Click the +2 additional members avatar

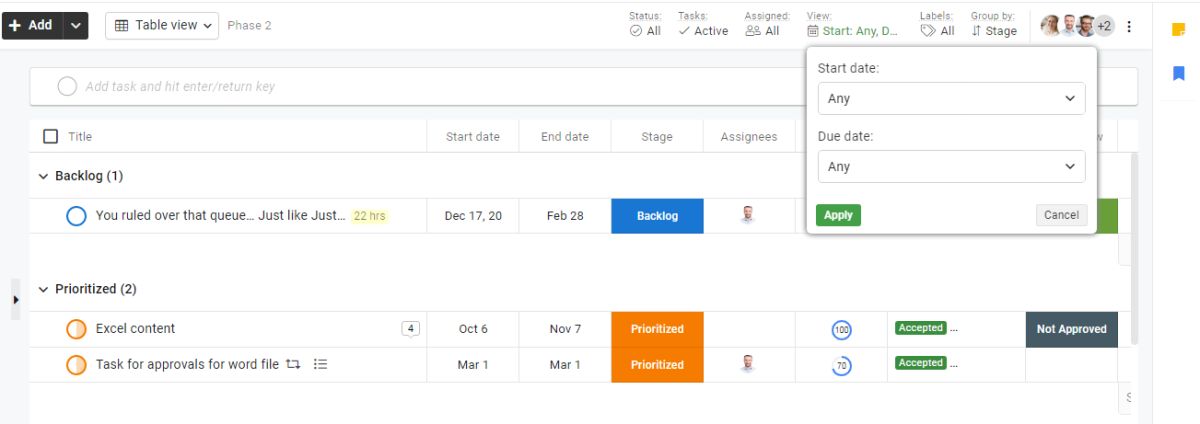pos(1103,26)
